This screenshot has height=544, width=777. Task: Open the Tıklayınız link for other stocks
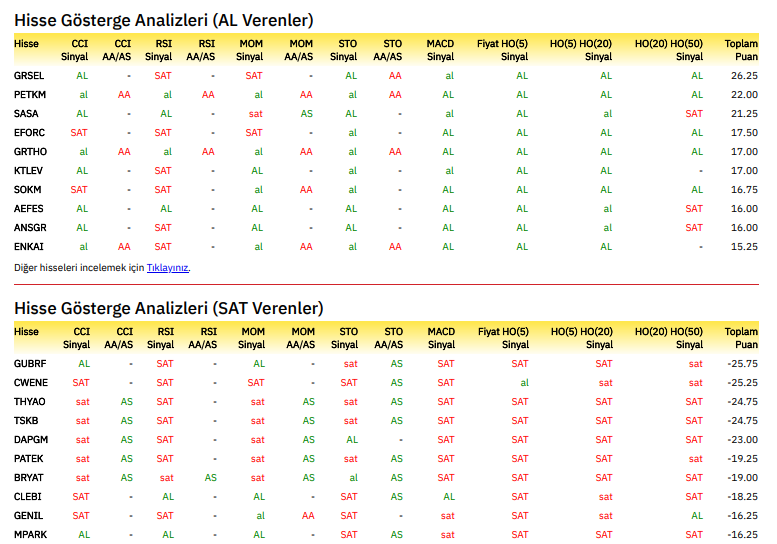(x=167, y=268)
